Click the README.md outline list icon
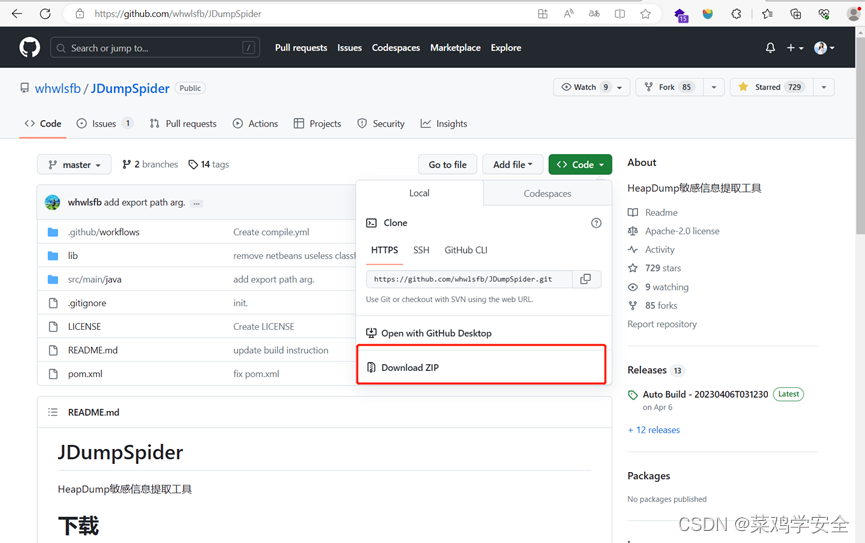 52,412
